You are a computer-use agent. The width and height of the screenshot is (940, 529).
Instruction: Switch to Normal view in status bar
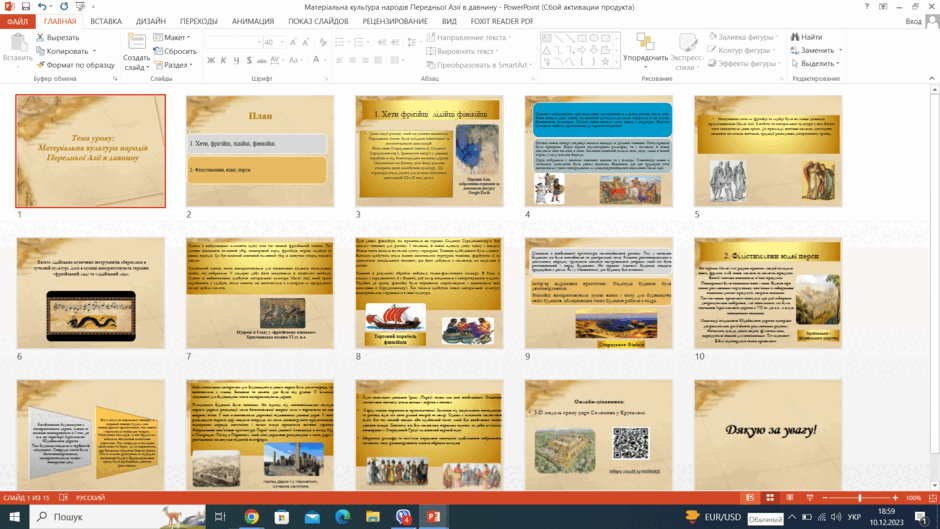(x=750, y=498)
